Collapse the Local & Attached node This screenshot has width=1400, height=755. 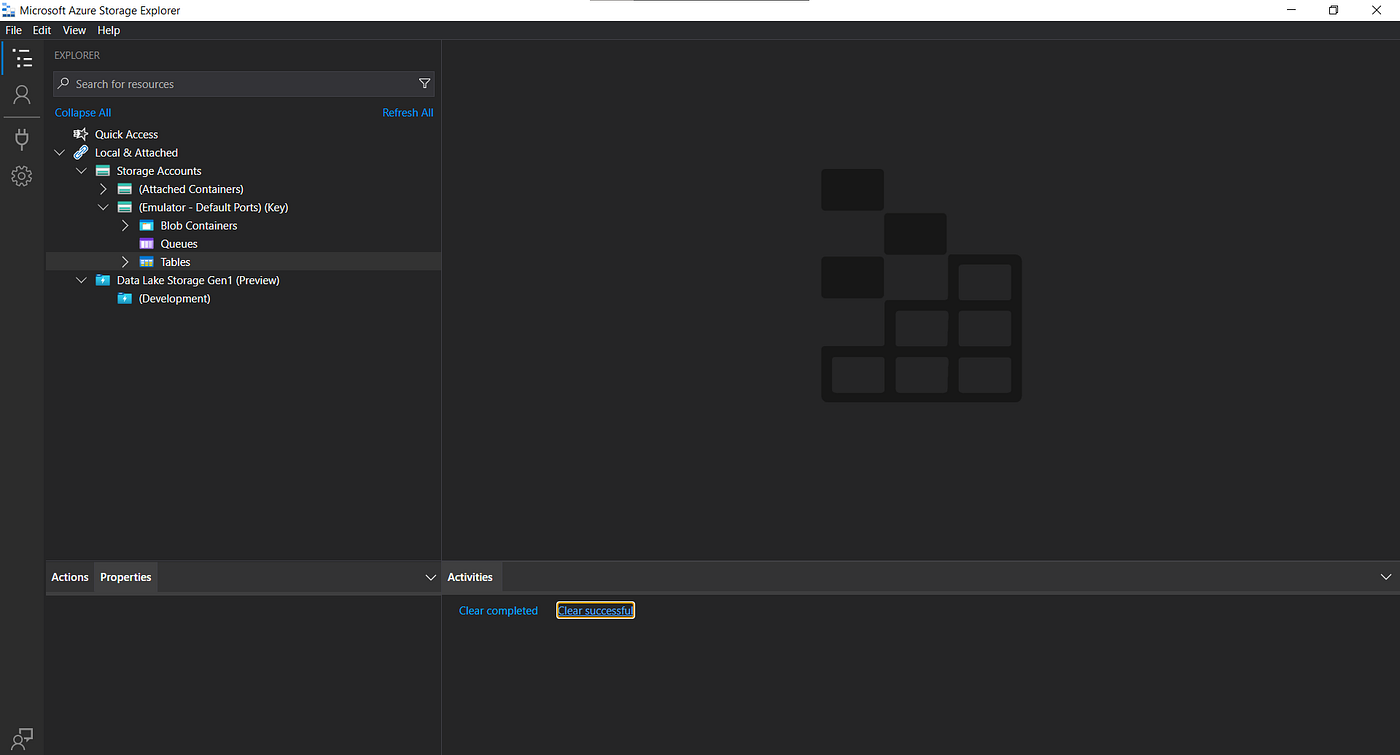[x=60, y=153]
